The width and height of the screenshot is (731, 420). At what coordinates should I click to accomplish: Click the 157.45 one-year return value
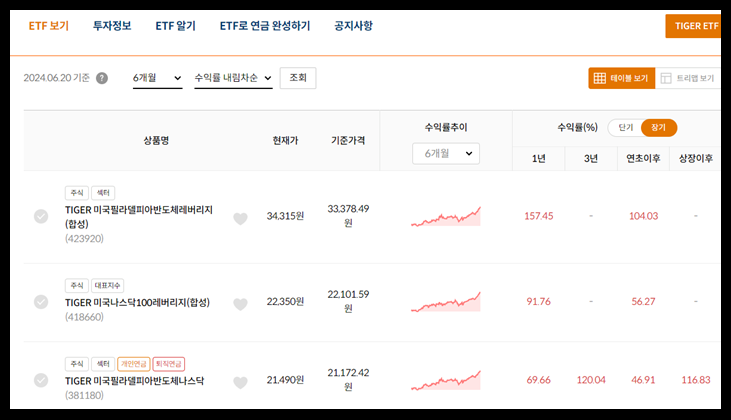(x=538, y=216)
